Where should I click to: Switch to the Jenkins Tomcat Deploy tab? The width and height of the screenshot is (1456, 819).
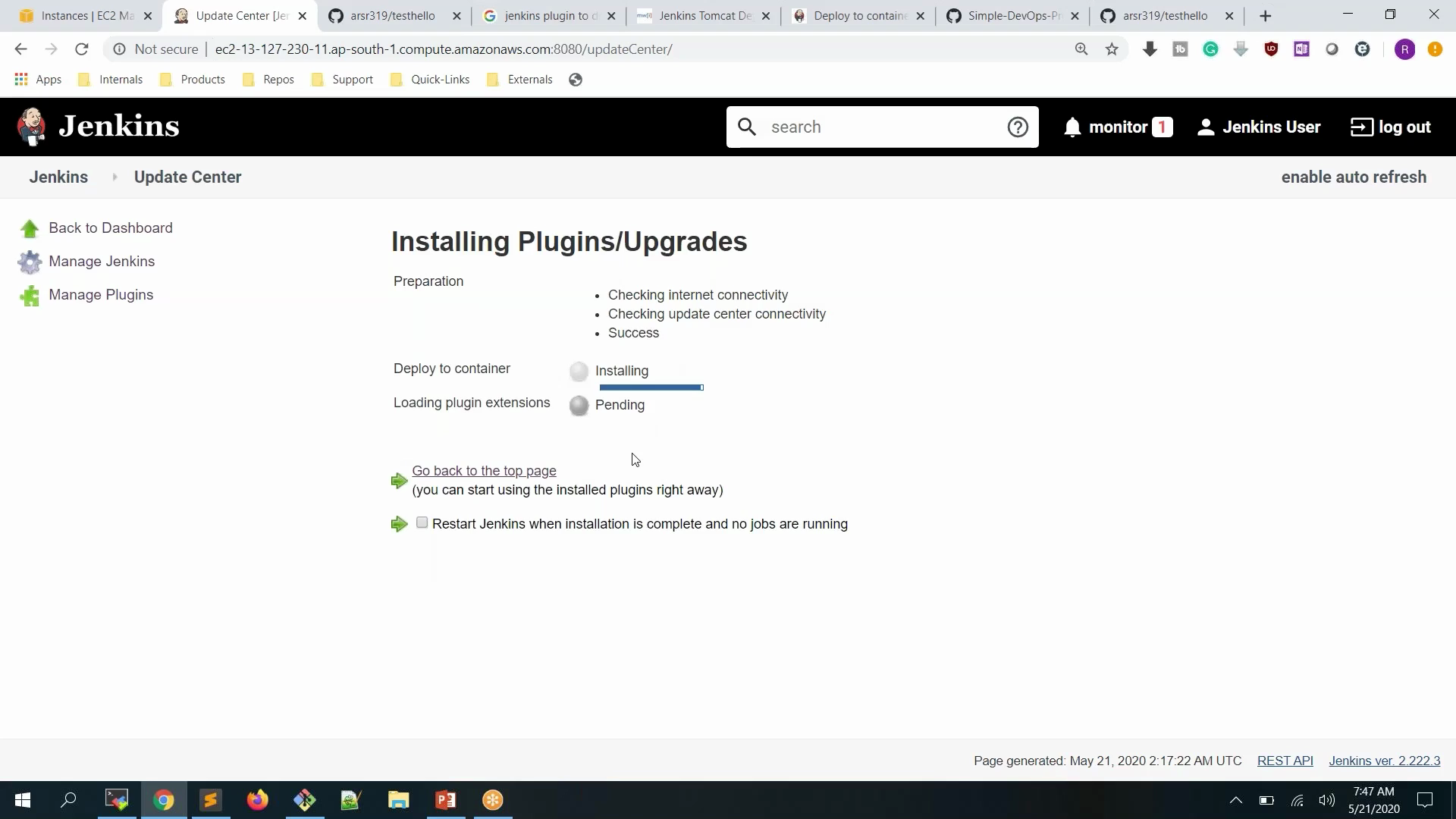click(704, 16)
